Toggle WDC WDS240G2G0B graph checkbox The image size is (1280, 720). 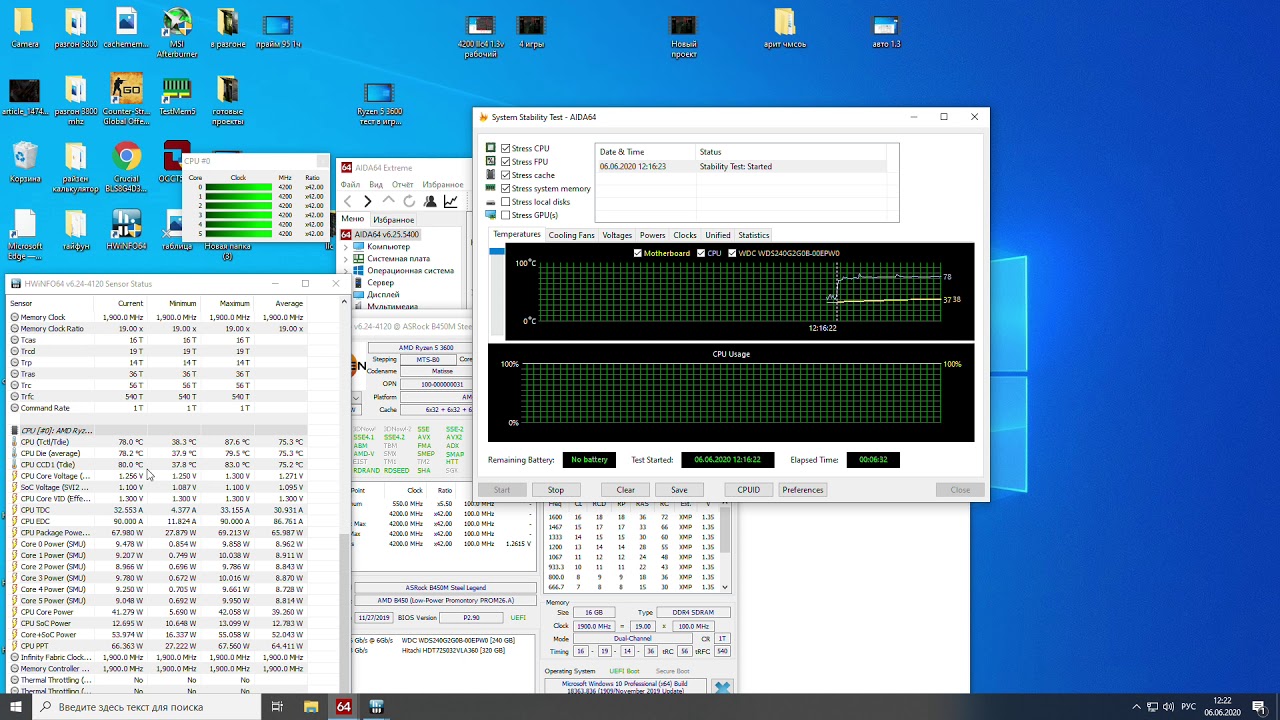(733, 253)
